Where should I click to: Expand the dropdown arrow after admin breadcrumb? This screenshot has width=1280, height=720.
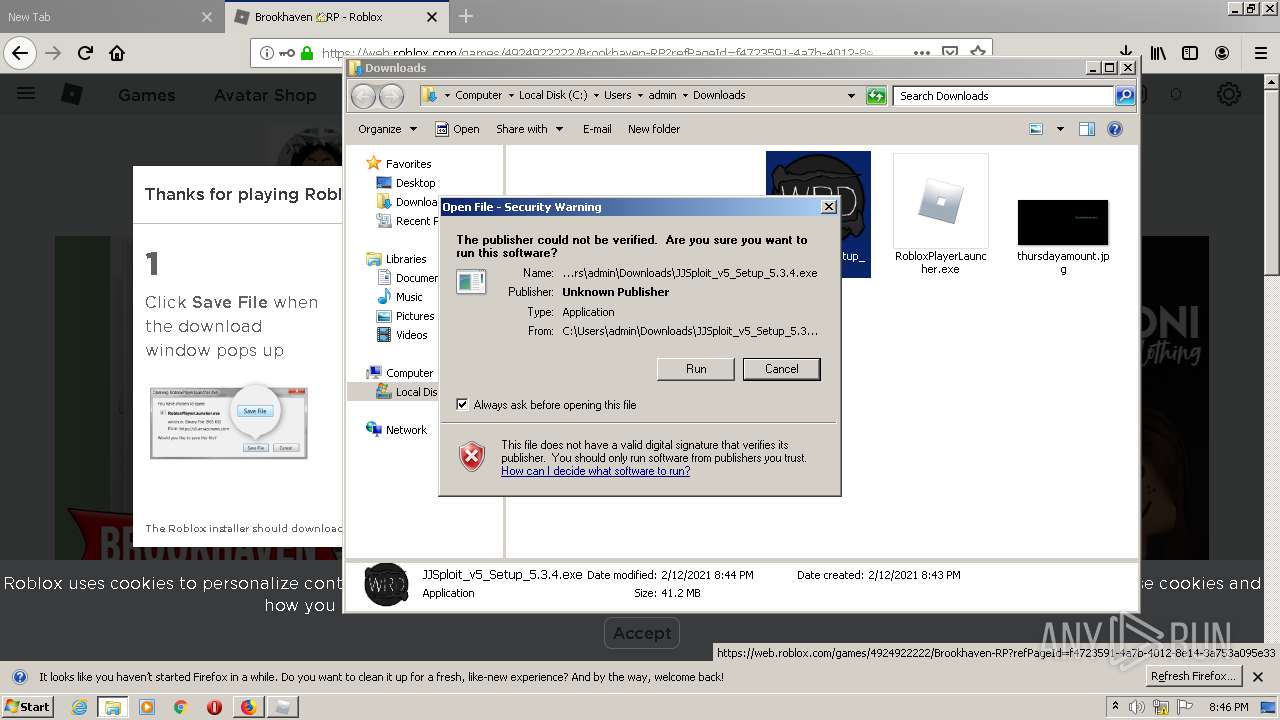click(685, 95)
